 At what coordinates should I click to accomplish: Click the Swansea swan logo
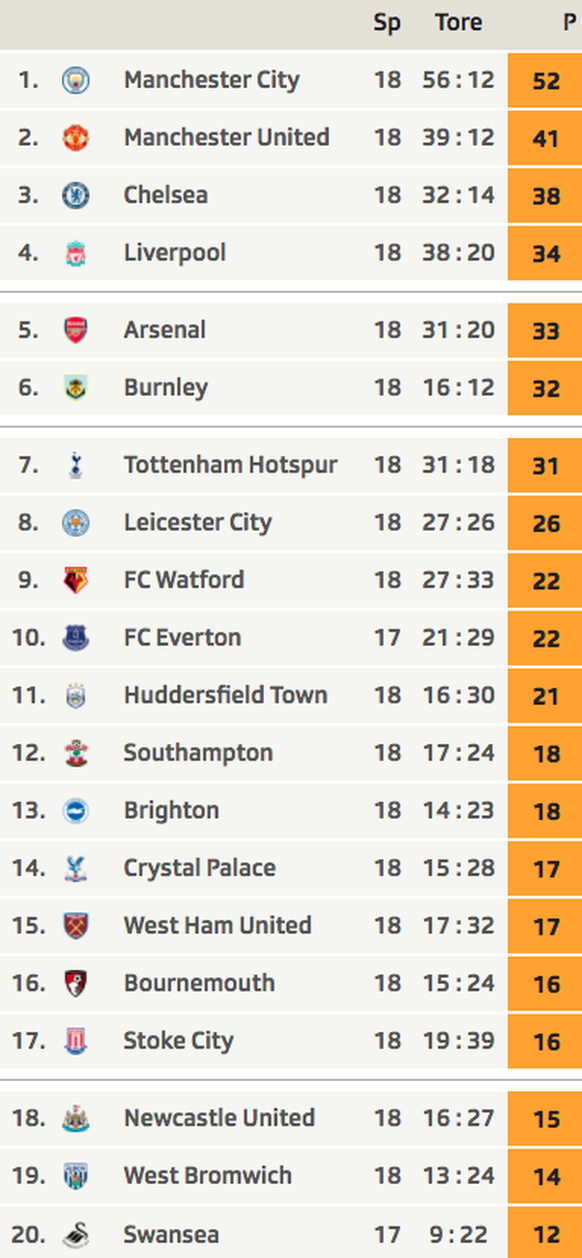(76, 1235)
